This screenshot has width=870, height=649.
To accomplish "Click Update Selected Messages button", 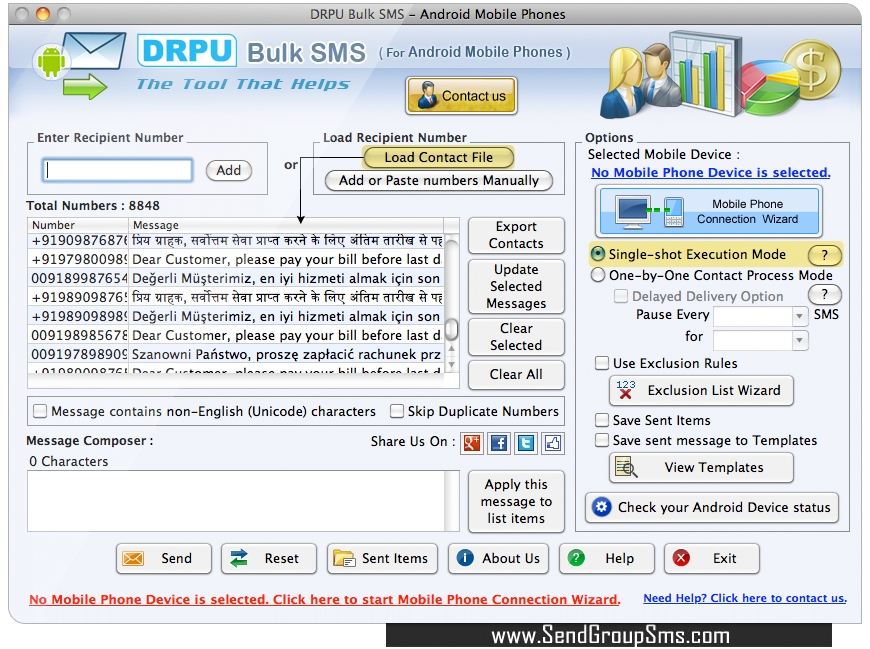I will point(516,286).
